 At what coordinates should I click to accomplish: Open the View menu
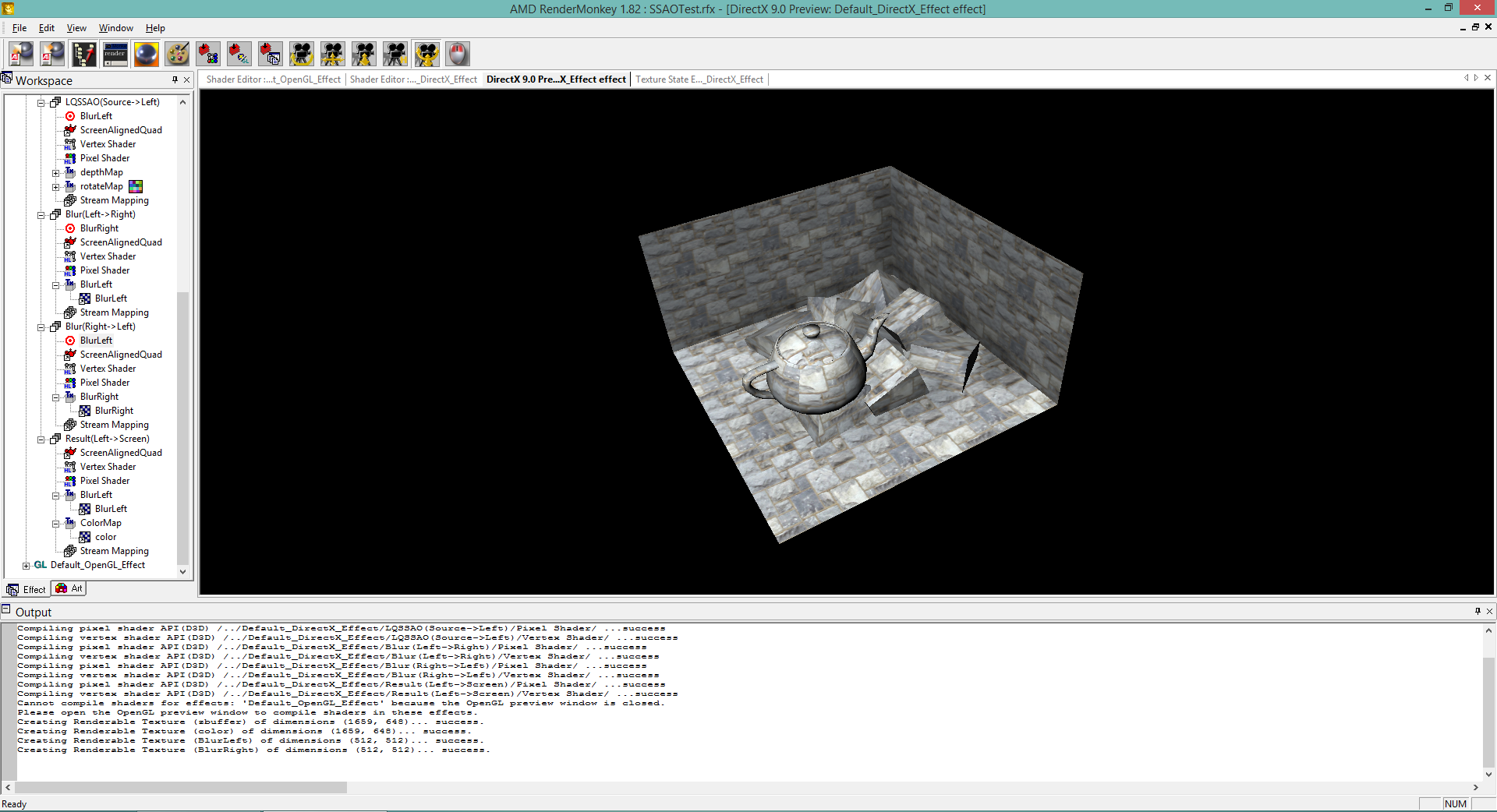click(76, 28)
